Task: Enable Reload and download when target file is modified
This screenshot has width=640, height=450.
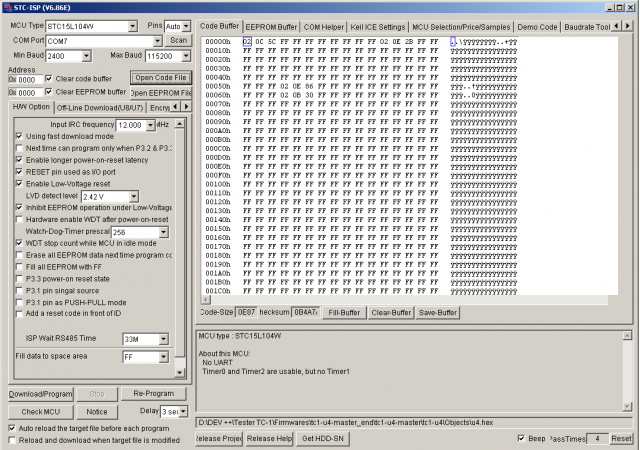Action: (x=12, y=440)
